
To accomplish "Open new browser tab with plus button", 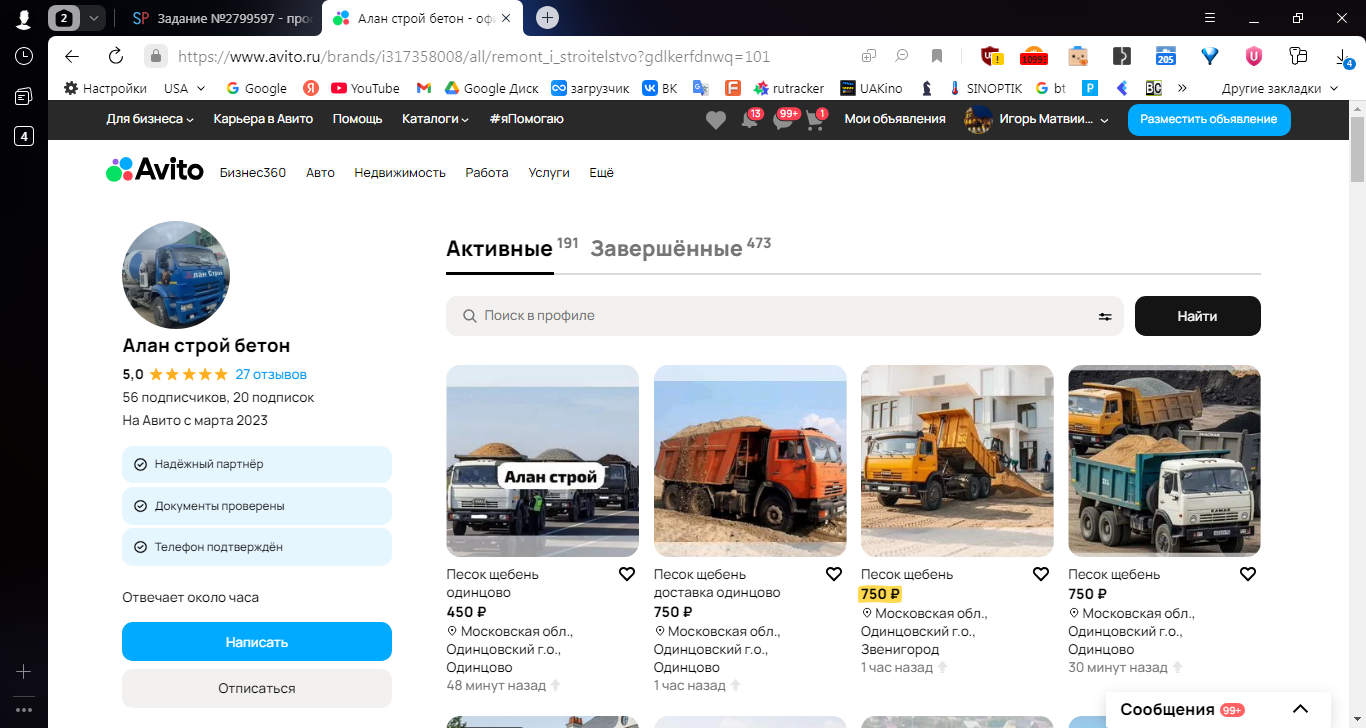I will (547, 17).
